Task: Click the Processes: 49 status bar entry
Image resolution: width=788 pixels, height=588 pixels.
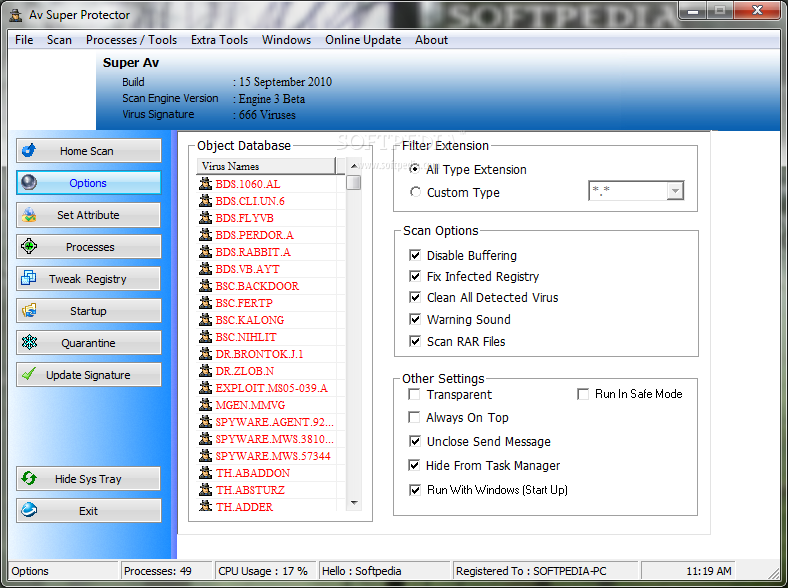Action: click(x=166, y=571)
